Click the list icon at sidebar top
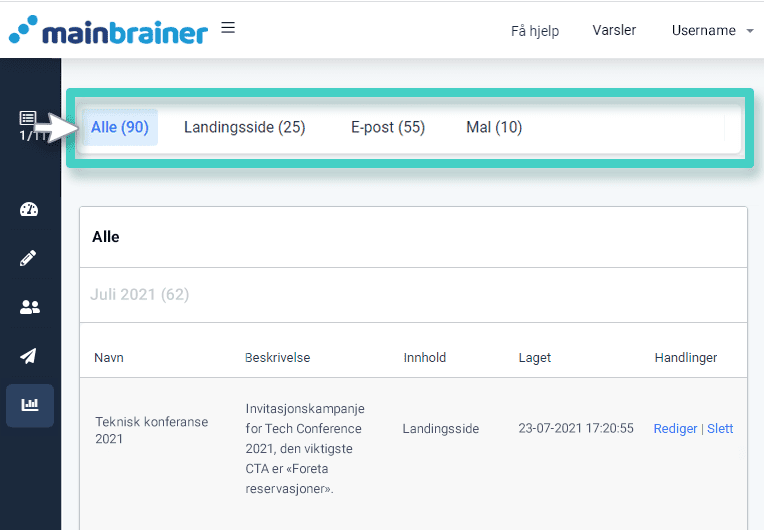This screenshot has height=530, width=764. pos(28,118)
